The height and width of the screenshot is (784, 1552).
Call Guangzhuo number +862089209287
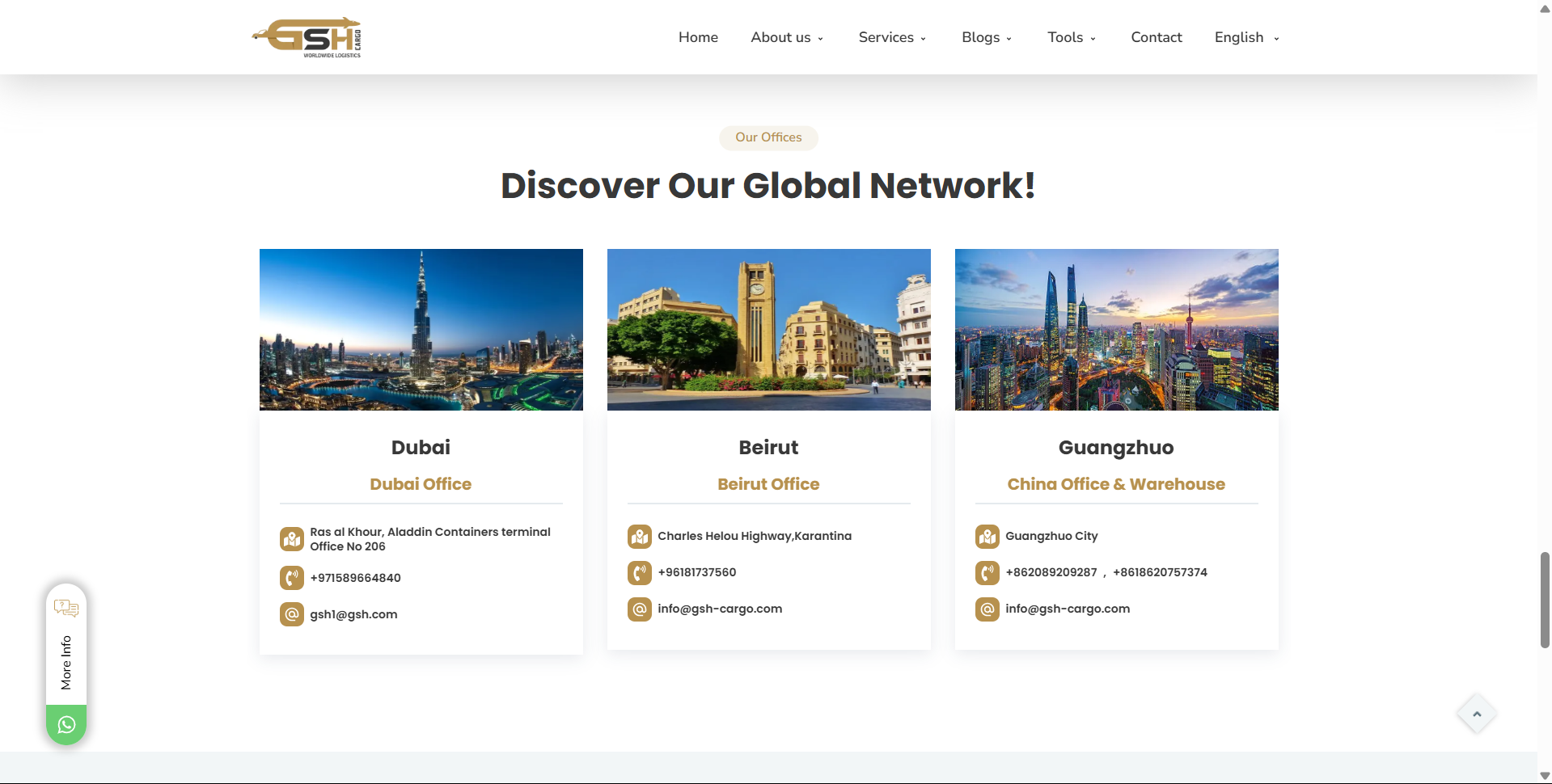tap(1051, 572)
